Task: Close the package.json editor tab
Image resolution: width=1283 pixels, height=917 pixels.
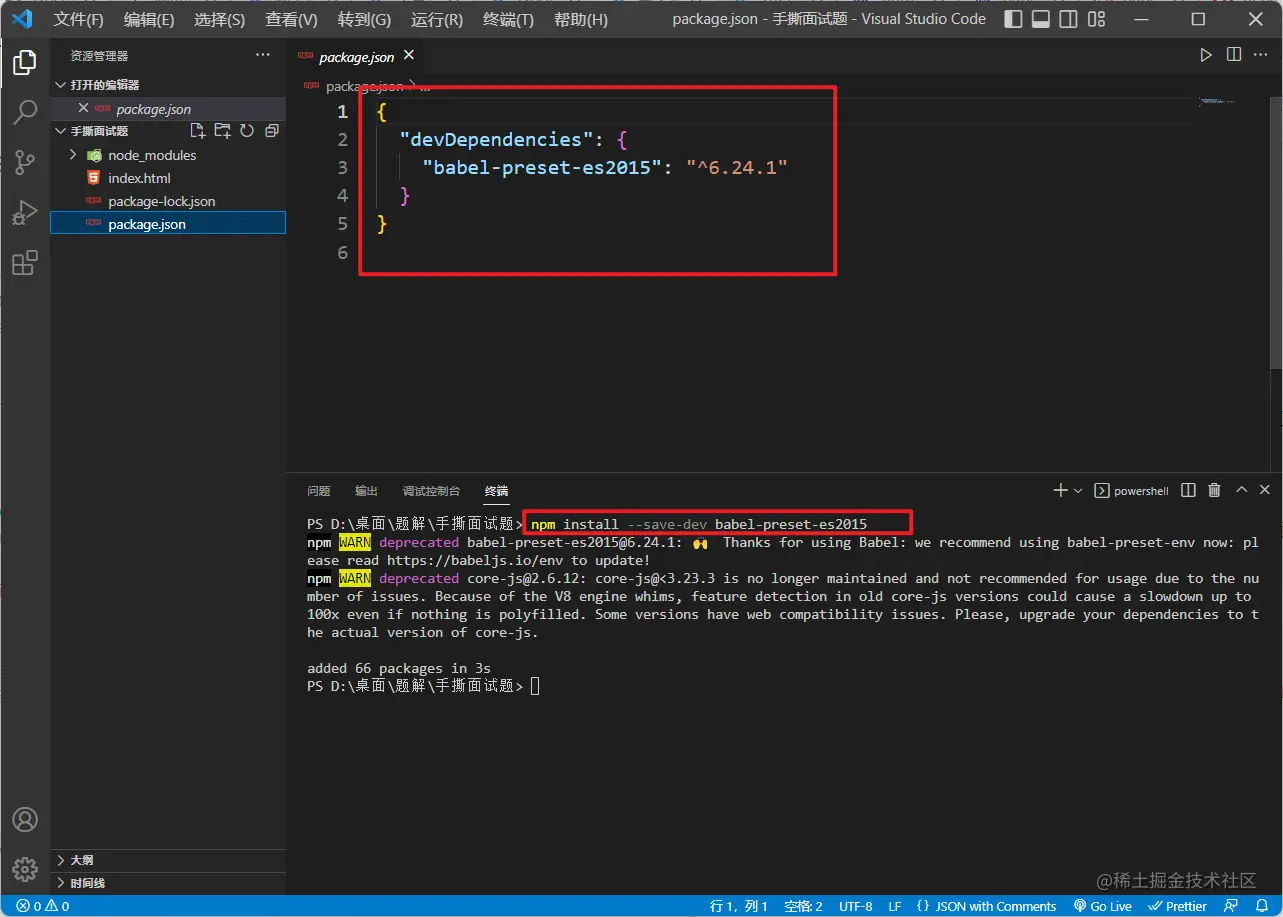Action: point(408,56)
